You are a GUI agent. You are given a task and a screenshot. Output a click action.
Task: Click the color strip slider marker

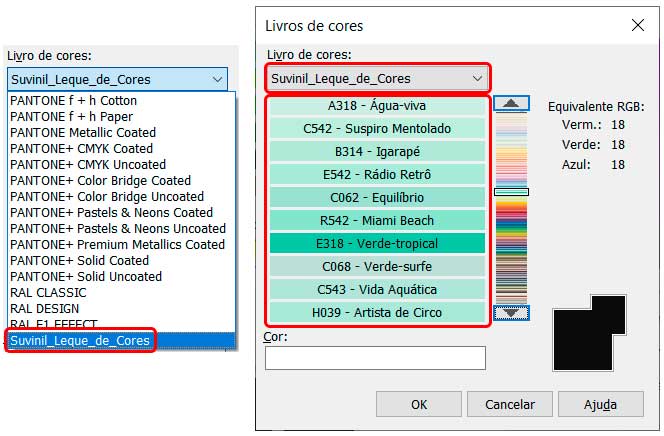[x=512, y=192]
